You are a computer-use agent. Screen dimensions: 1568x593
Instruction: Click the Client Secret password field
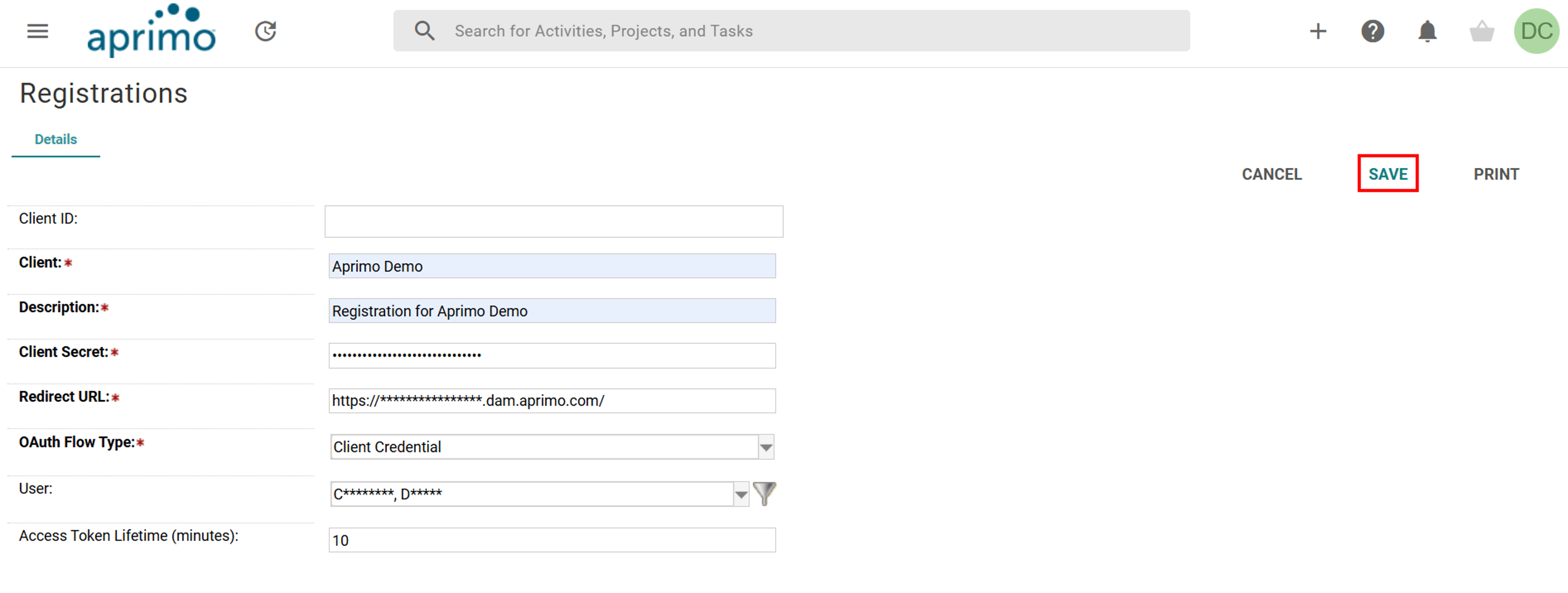tap(552, 356)
